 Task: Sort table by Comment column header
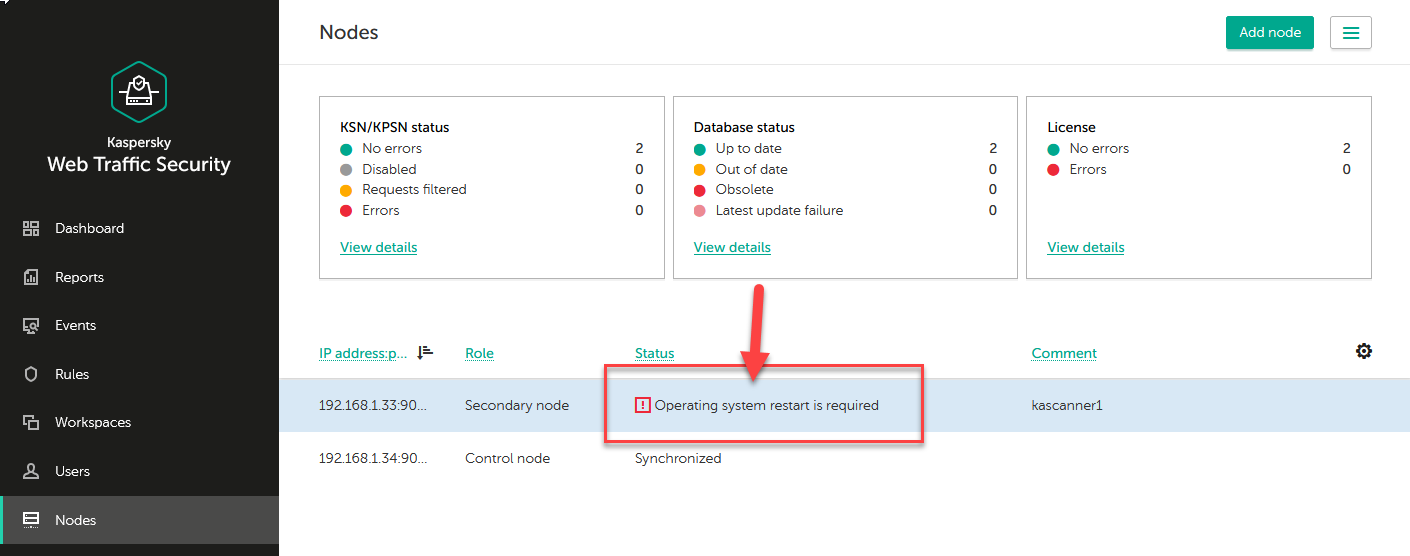[x=1064, y=353]
